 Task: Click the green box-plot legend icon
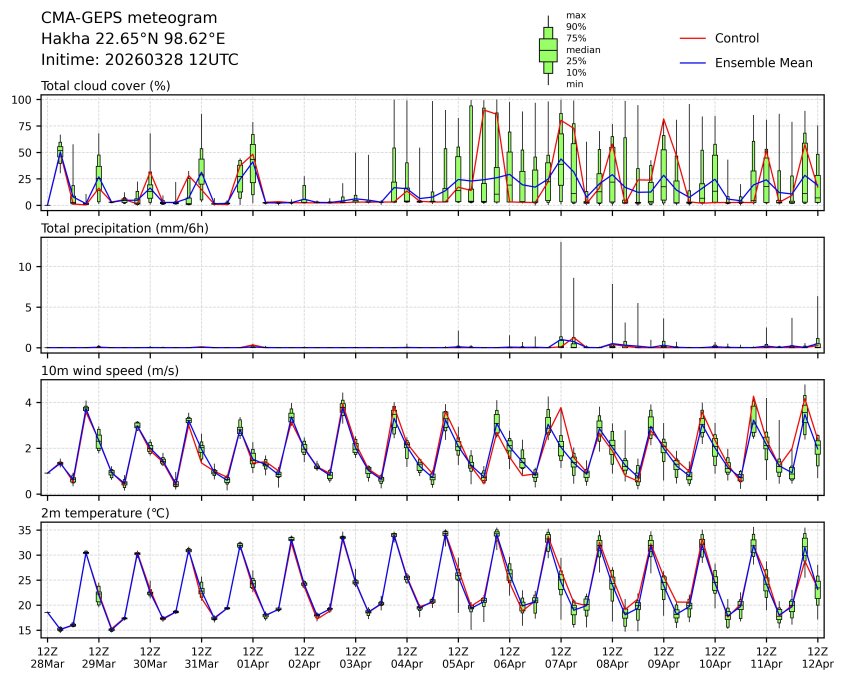click(548, 50)
